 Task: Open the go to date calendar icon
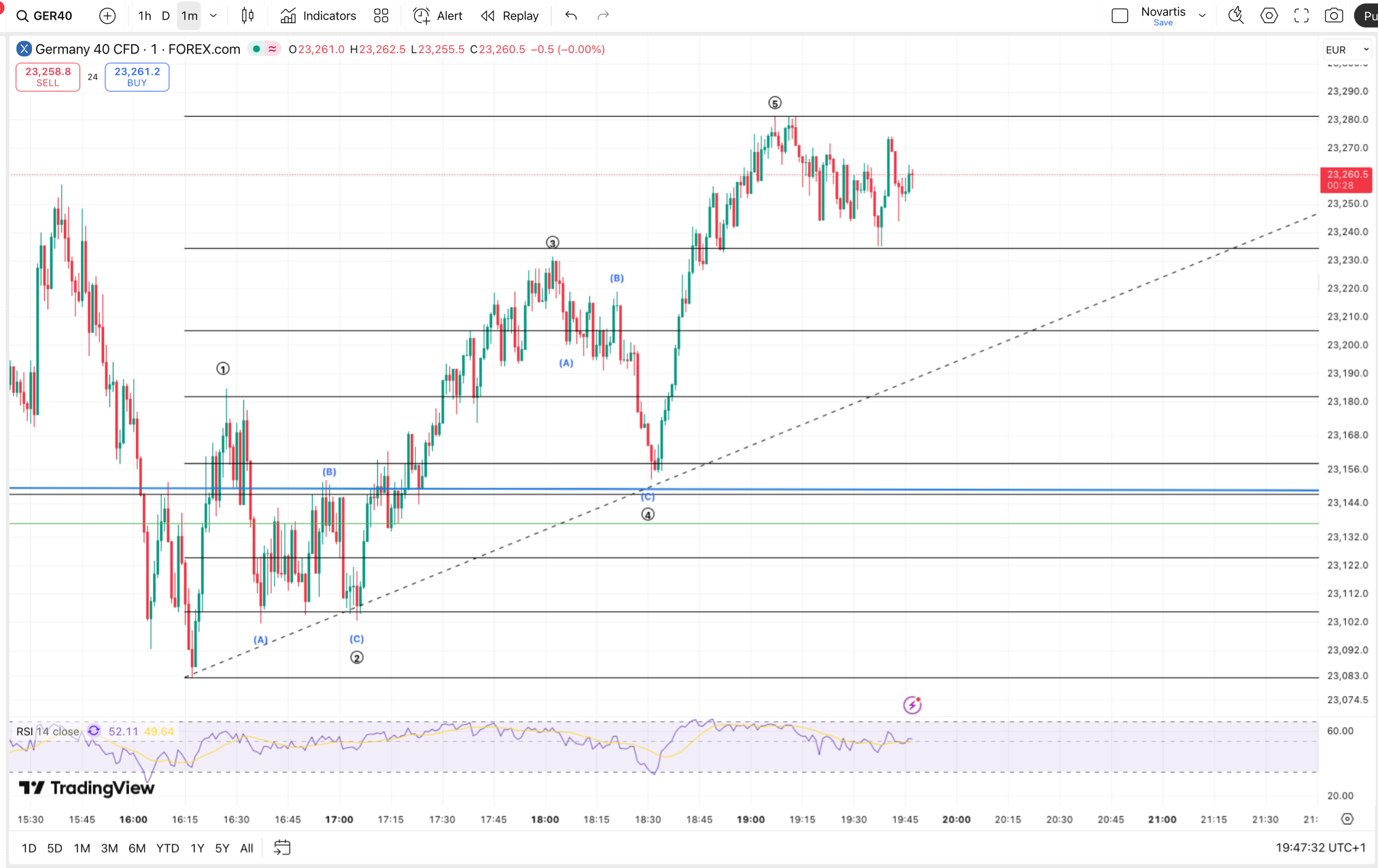[282, 848]
